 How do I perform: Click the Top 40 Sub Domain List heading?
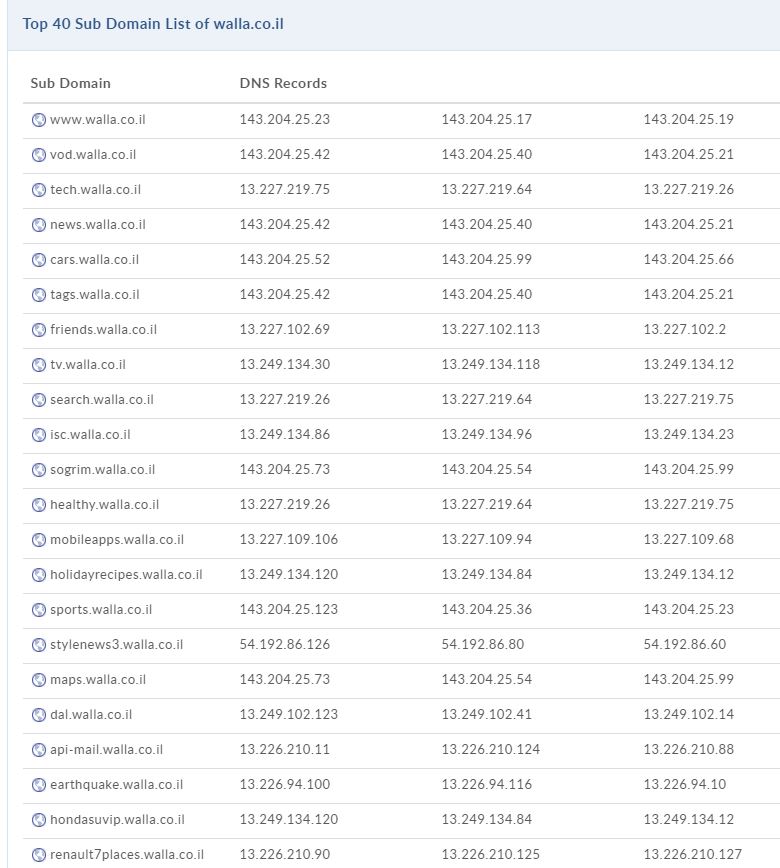click(x=153, y=24)
